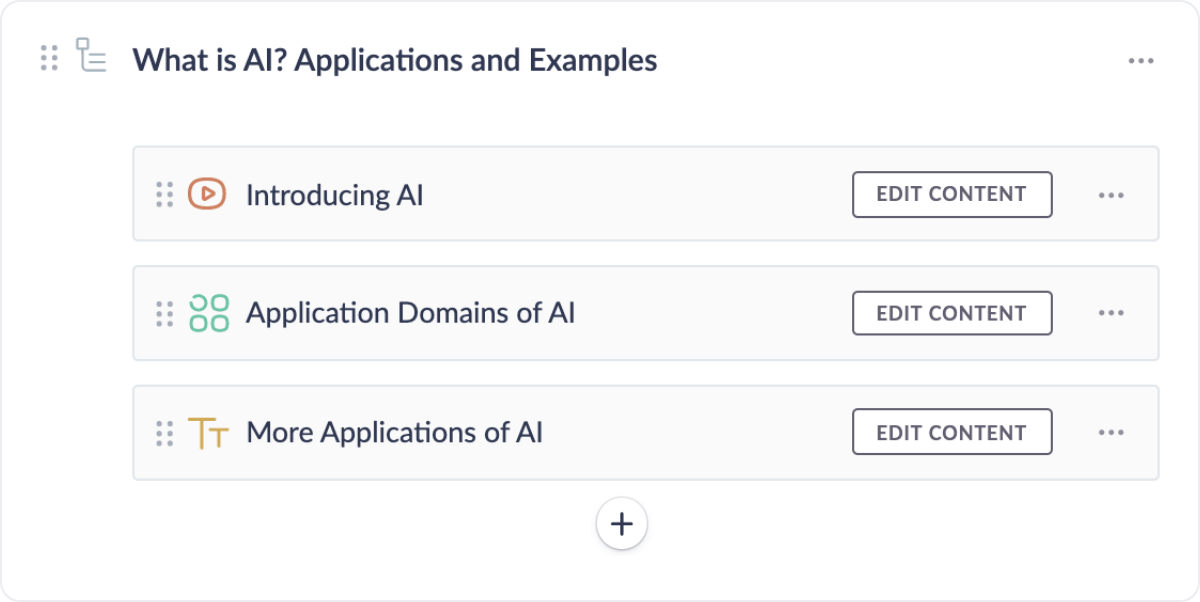
Task: Click the drag handle beside the section title
Action: (x=49, y=58)
